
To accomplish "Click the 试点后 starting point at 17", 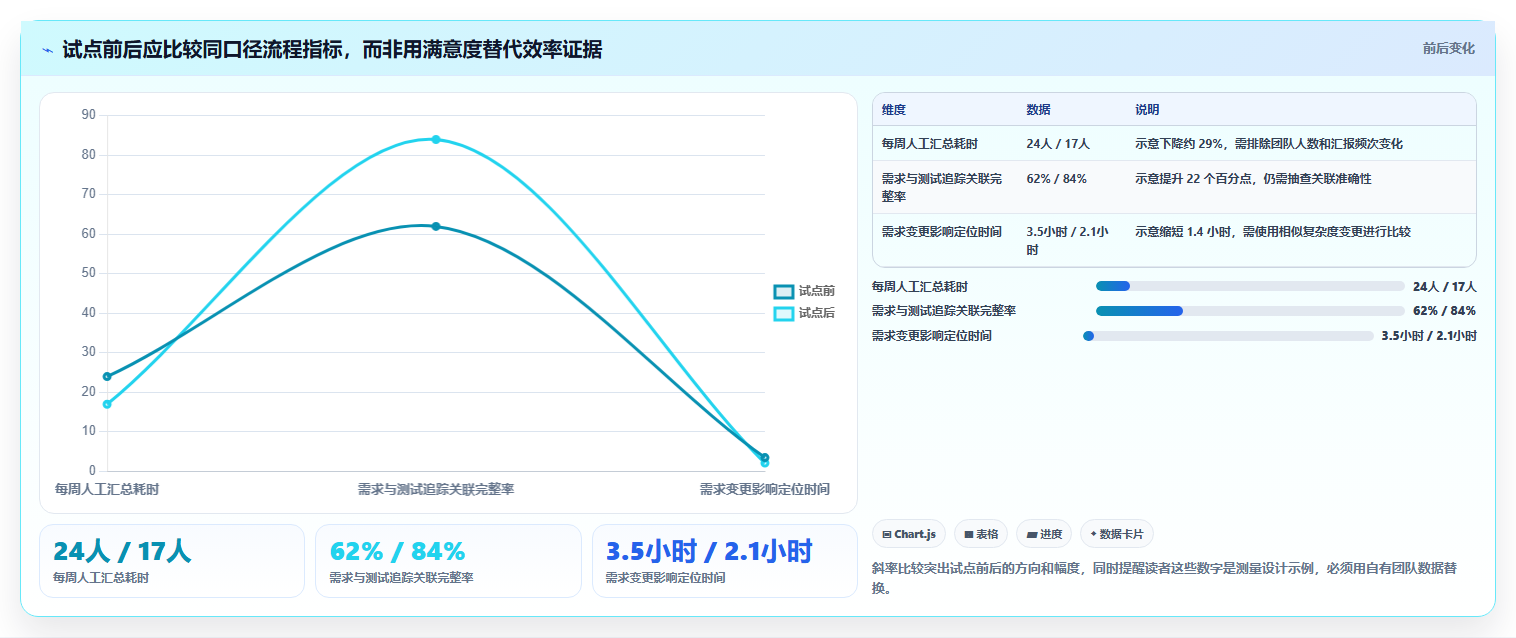I will pyautogui.click(x=107, y=404).
